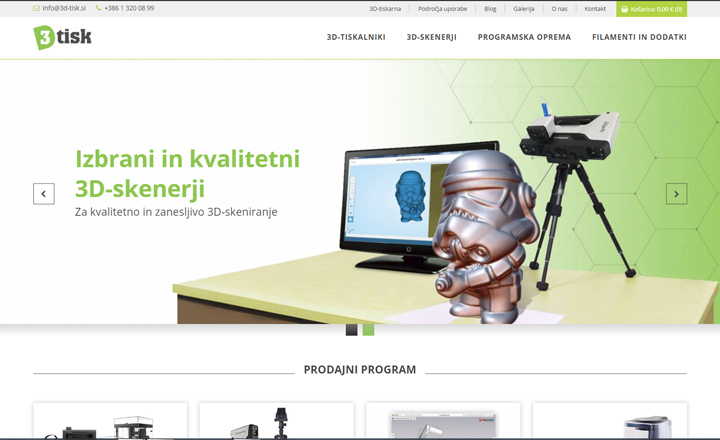This screenshot has height=440, width=720.
Task: Click the phone handset icon
Action: point(98,8)
